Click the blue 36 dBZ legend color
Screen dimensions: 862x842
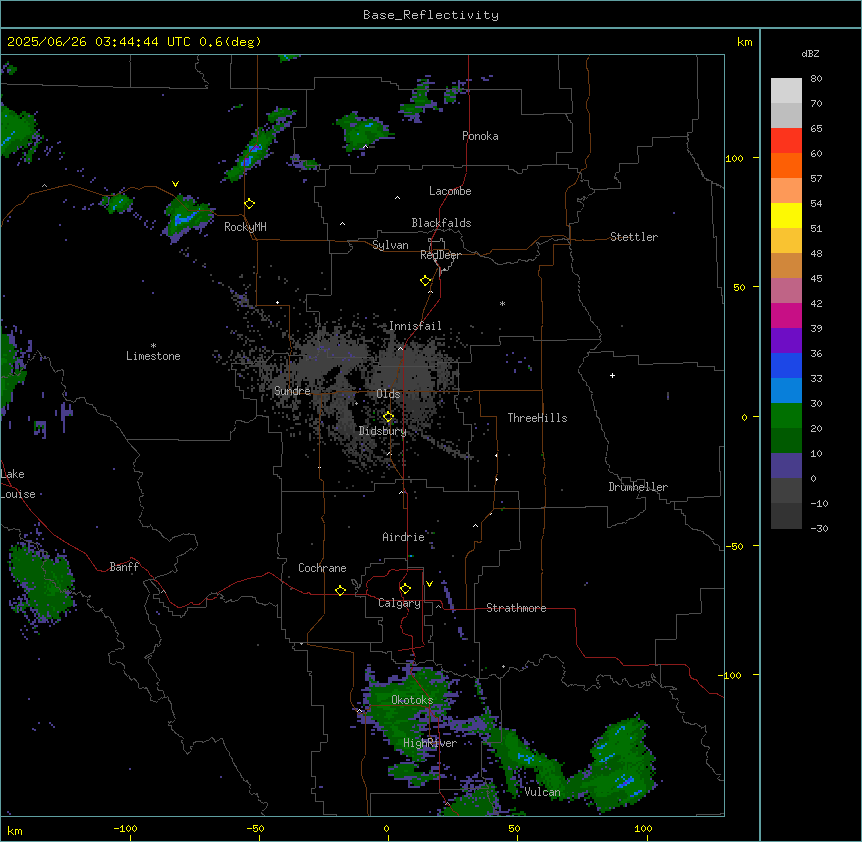click(786, 365)
